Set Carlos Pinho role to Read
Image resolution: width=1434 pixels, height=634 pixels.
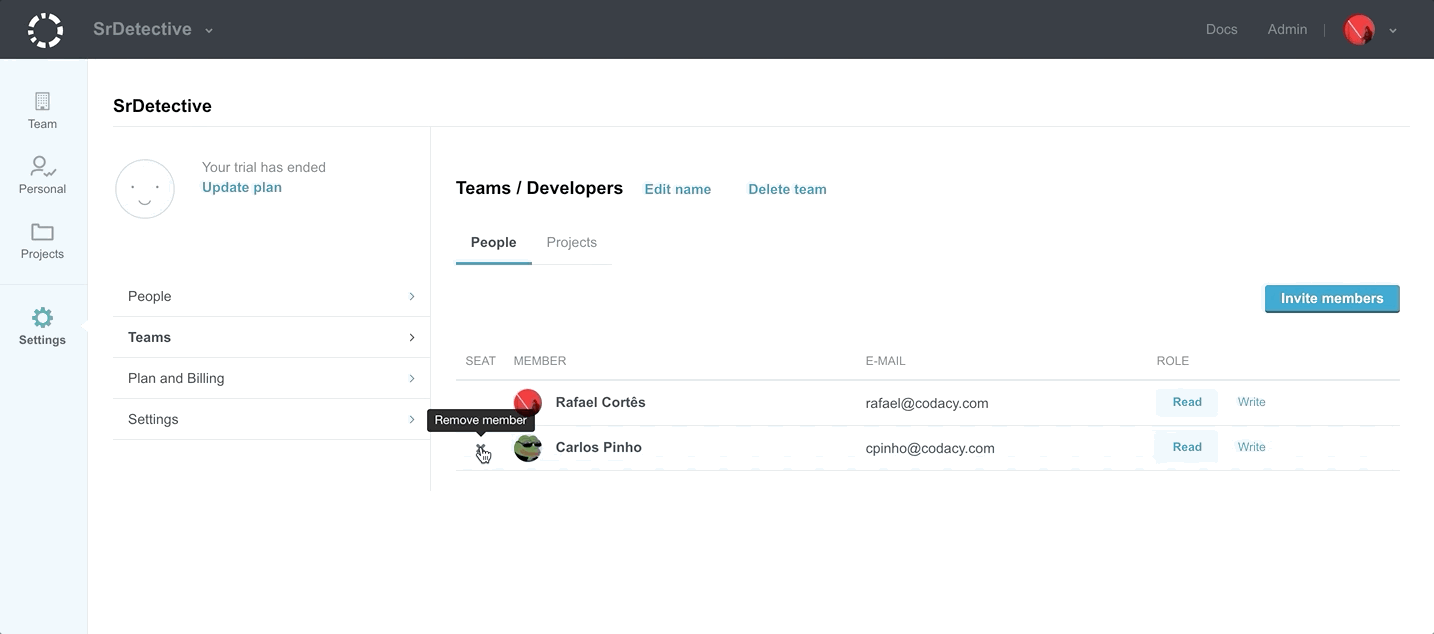pos(1186,447)
